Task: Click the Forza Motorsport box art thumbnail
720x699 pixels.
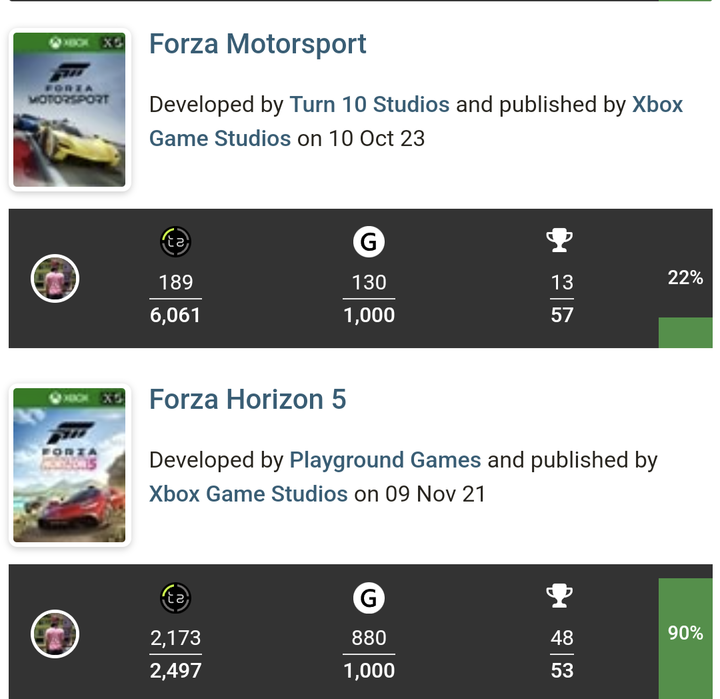Action: click(69, 110)
